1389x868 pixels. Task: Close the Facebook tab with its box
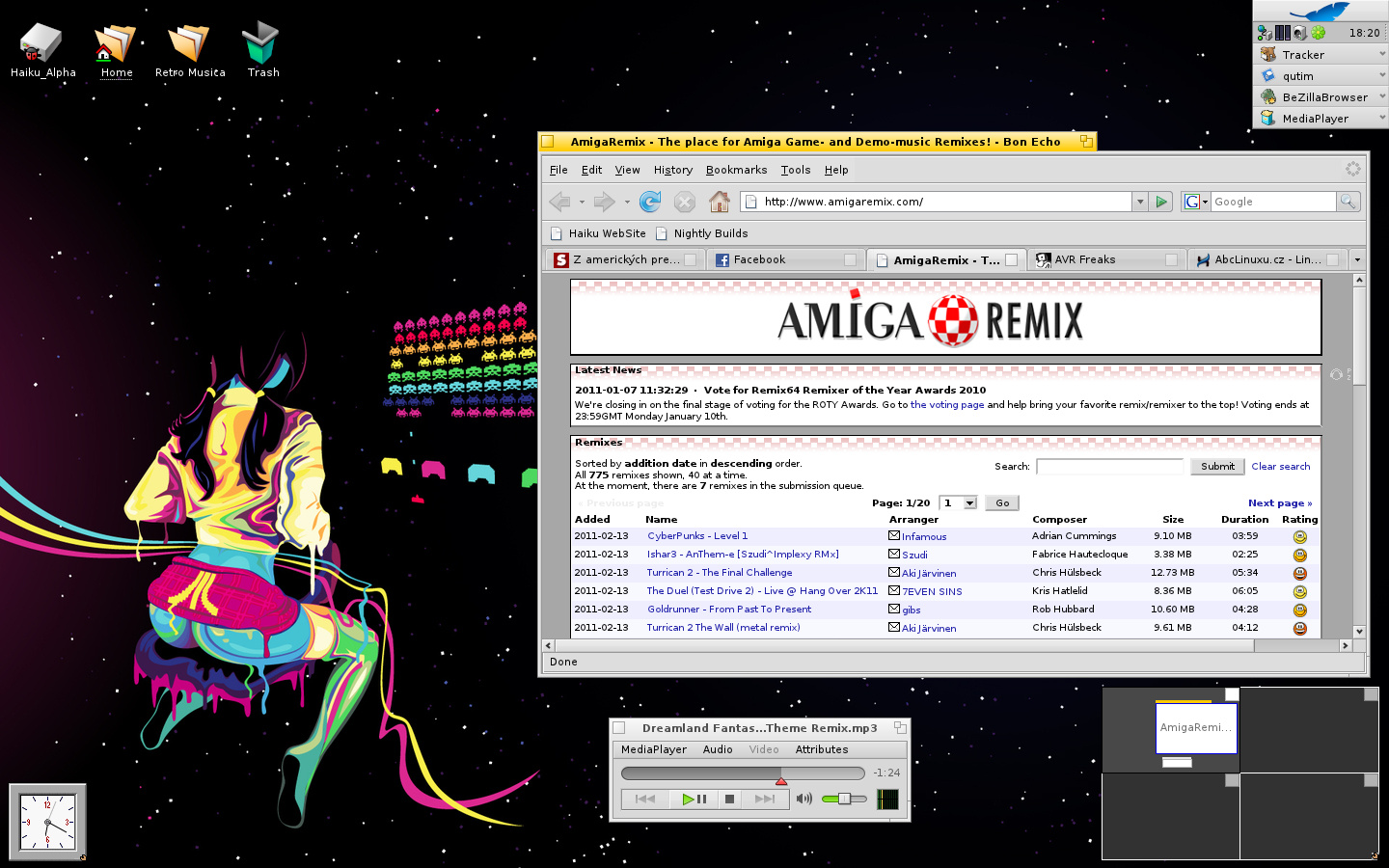click(x=850, y=259)
